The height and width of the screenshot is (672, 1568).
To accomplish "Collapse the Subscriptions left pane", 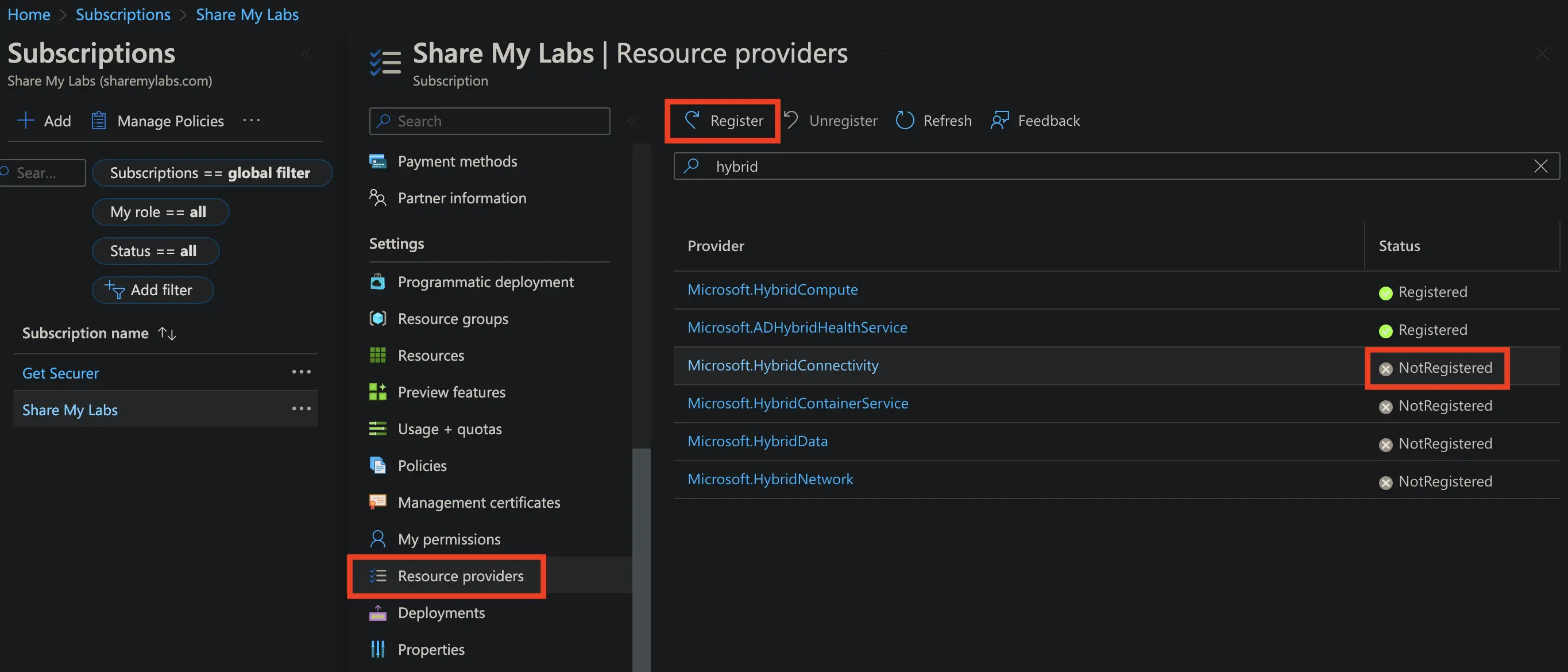I will pos(305,53).
